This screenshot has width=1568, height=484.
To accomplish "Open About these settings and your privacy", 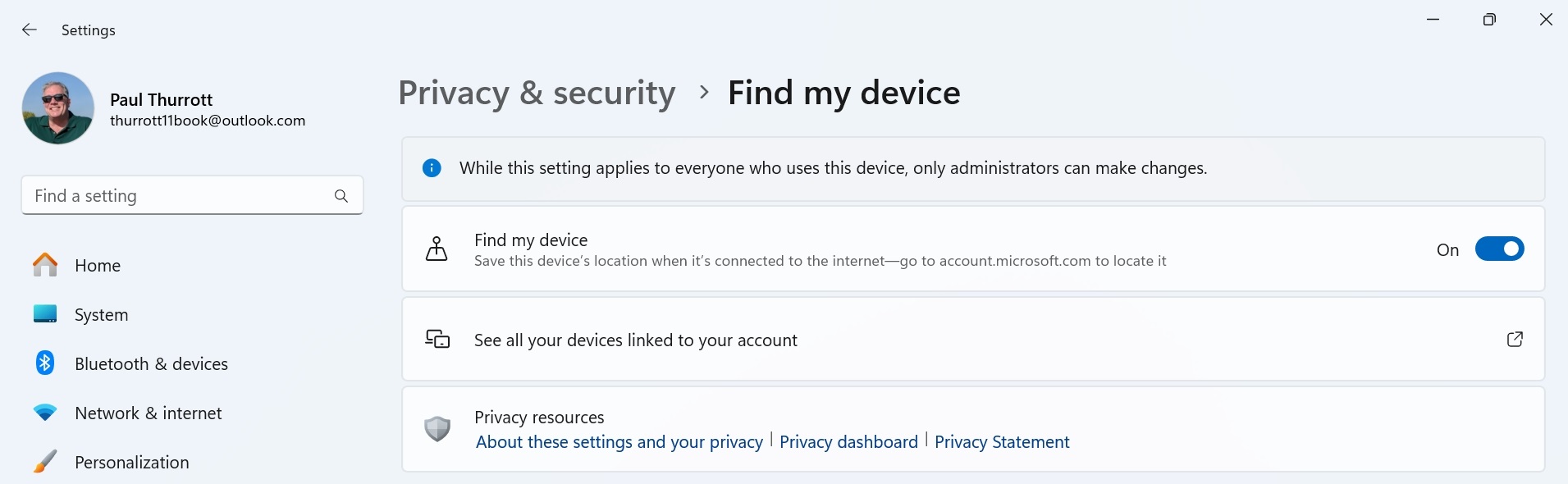I will [x=619, y=442].
